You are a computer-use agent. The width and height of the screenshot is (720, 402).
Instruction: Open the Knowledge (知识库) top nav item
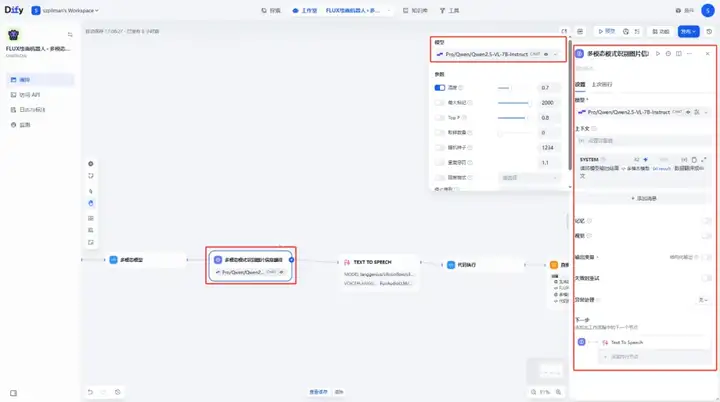pyautogui.click(x=415, y=10)
